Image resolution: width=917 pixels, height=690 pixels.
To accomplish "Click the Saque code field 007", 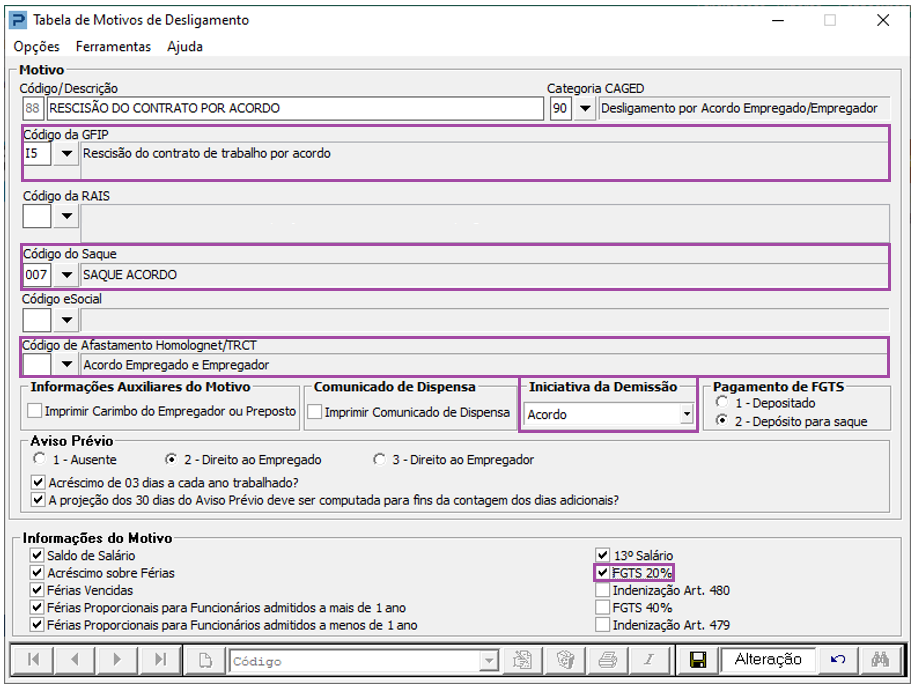I will coord(37,275).
